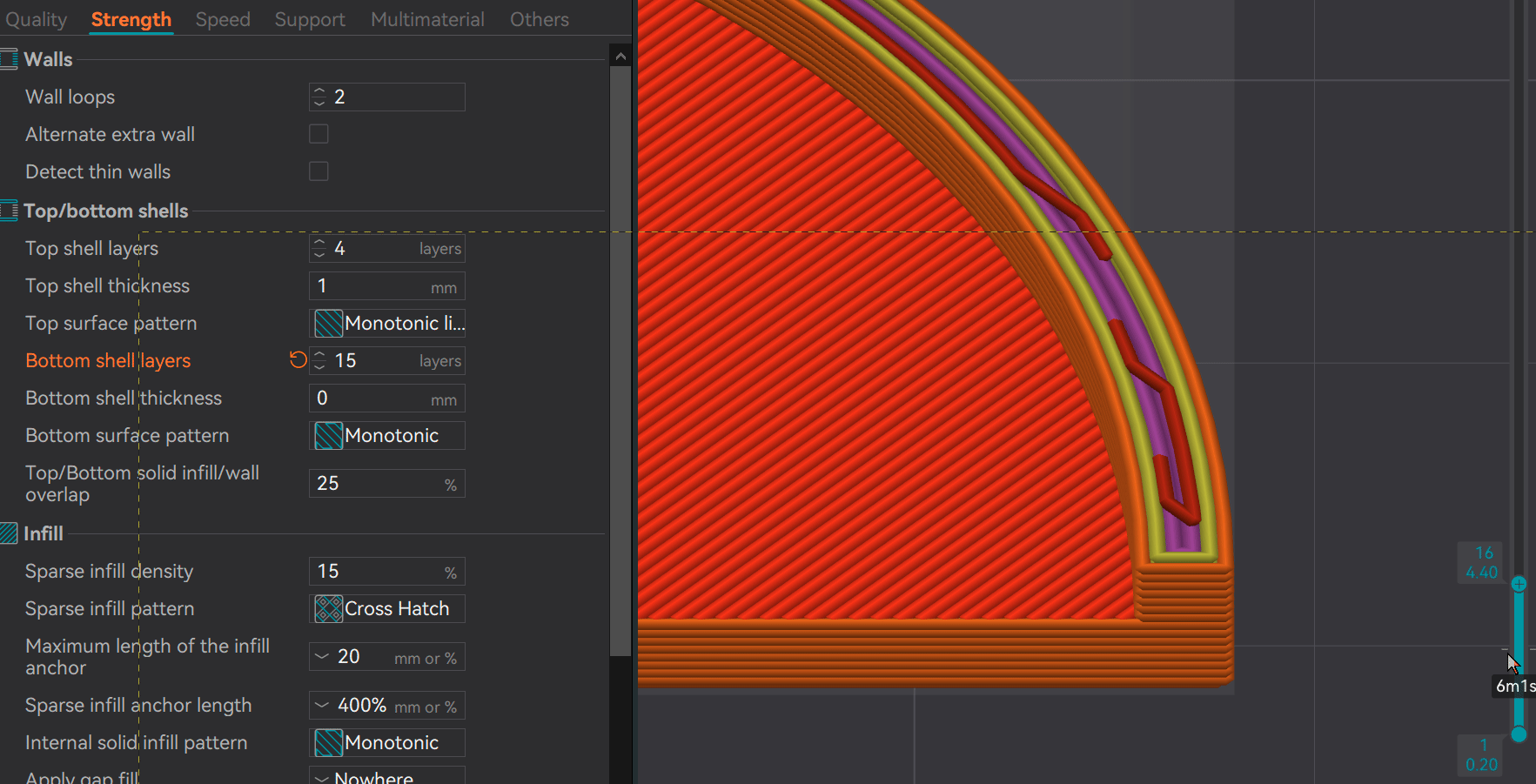Screen dimensions: 1536x784
Task: Open the Speed tab
Action: click(x=223, y=19)
